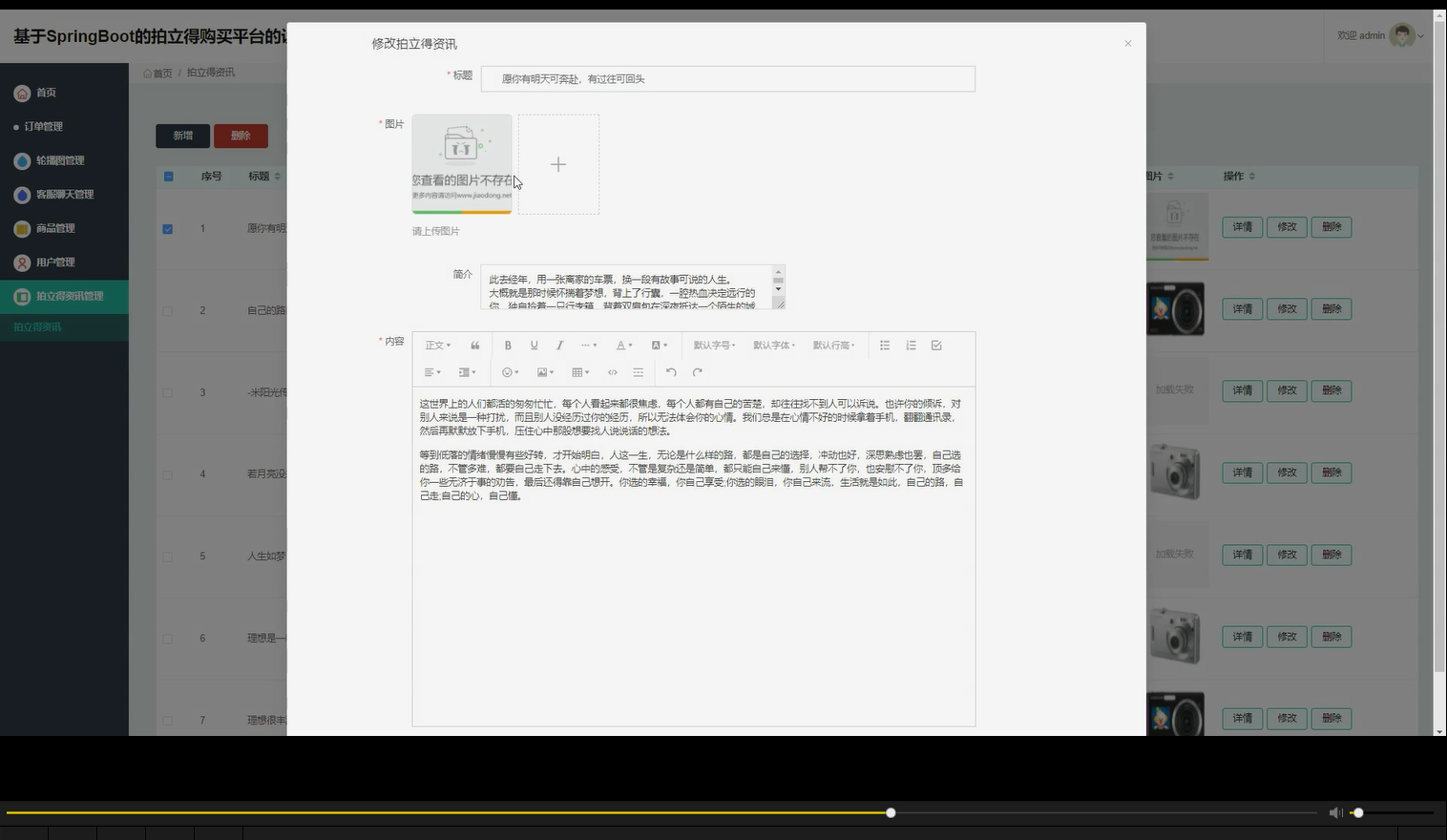
Task: Seek on the video progress bar
Action: tap(661, 813)
